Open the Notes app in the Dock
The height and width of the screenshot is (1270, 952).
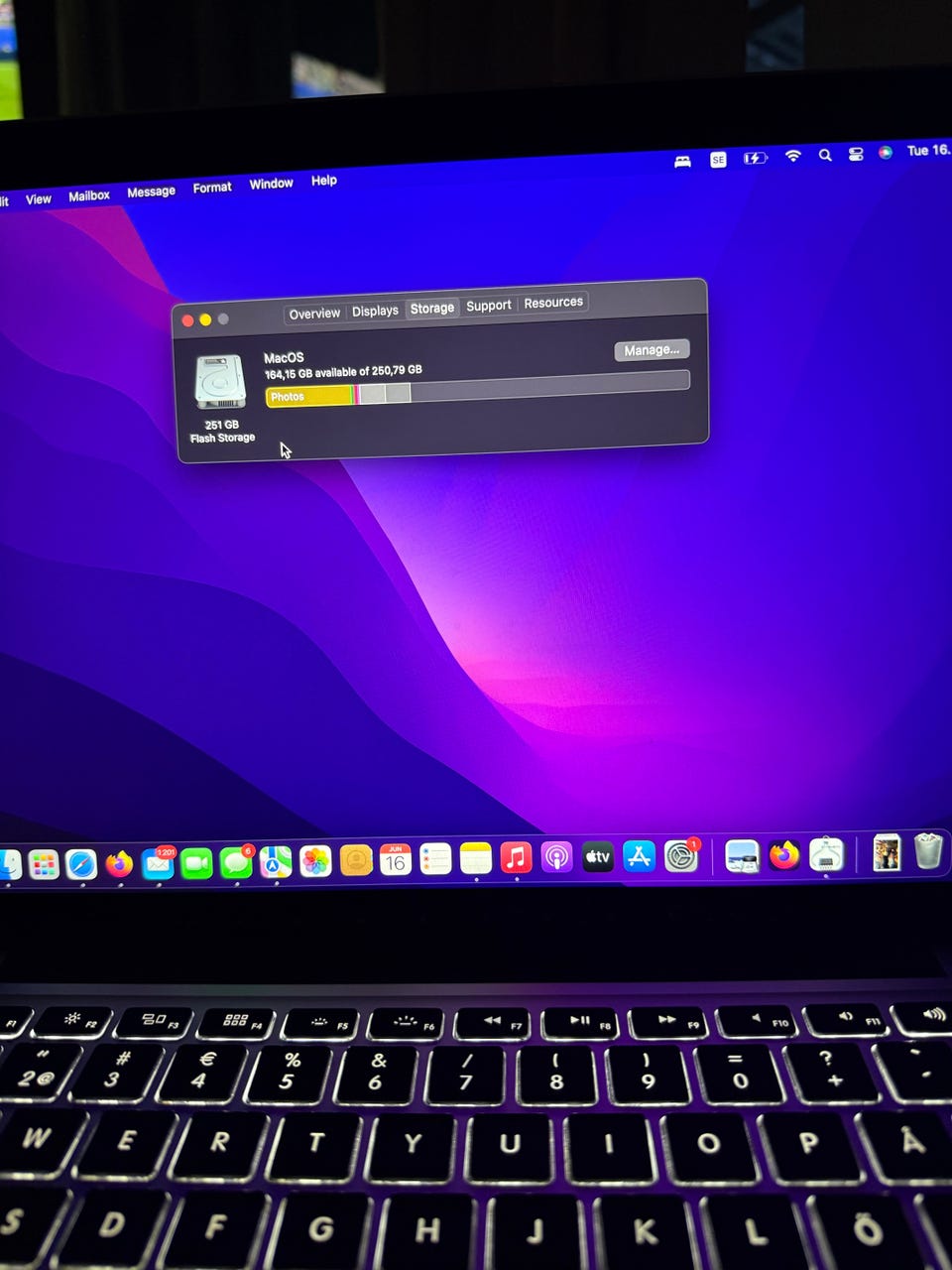click(x=476, y=858)
